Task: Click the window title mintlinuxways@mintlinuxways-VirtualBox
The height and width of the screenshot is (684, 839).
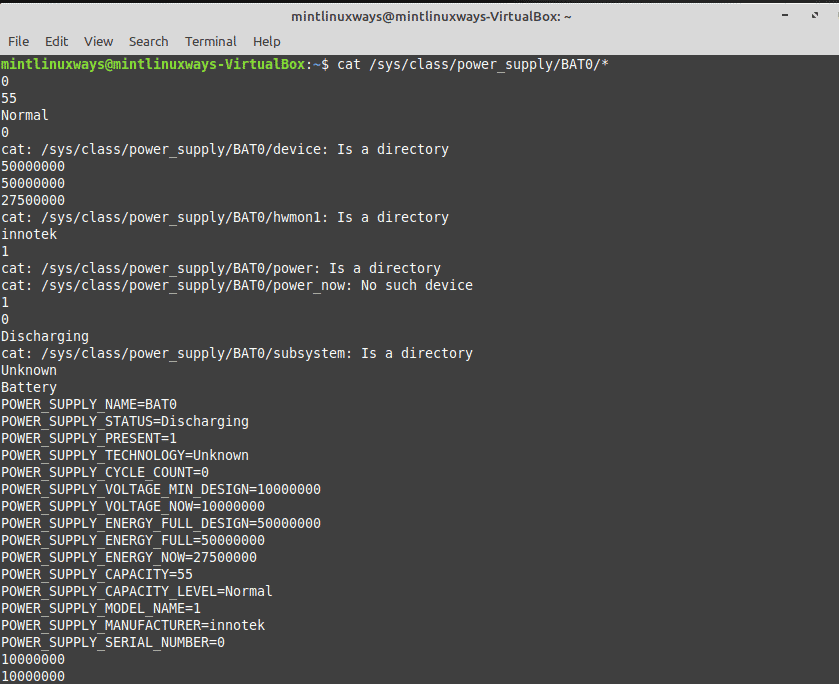Action: tap(431, 17)
